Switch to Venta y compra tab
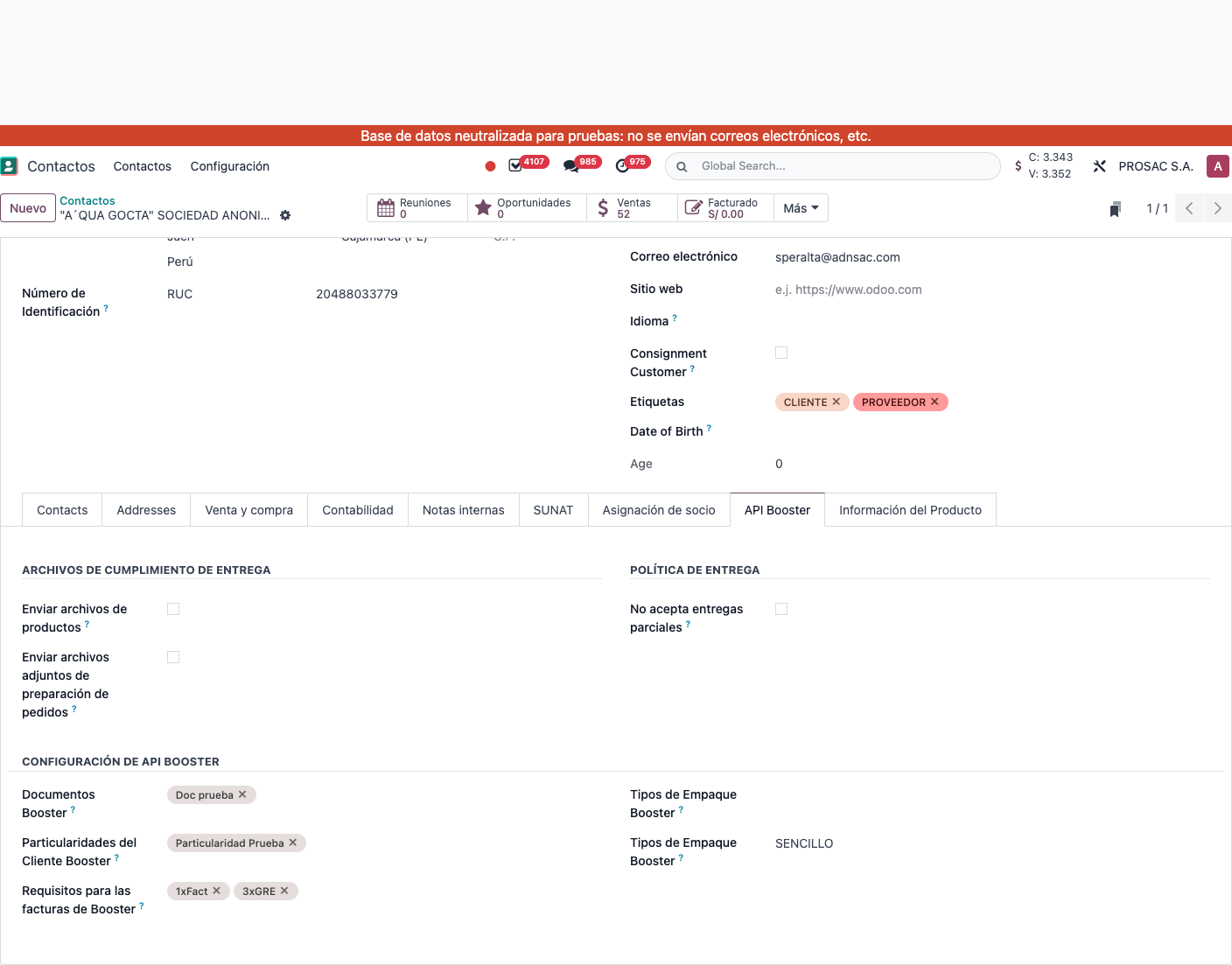Screen dimensions: 1232x965 pos(249,510)
